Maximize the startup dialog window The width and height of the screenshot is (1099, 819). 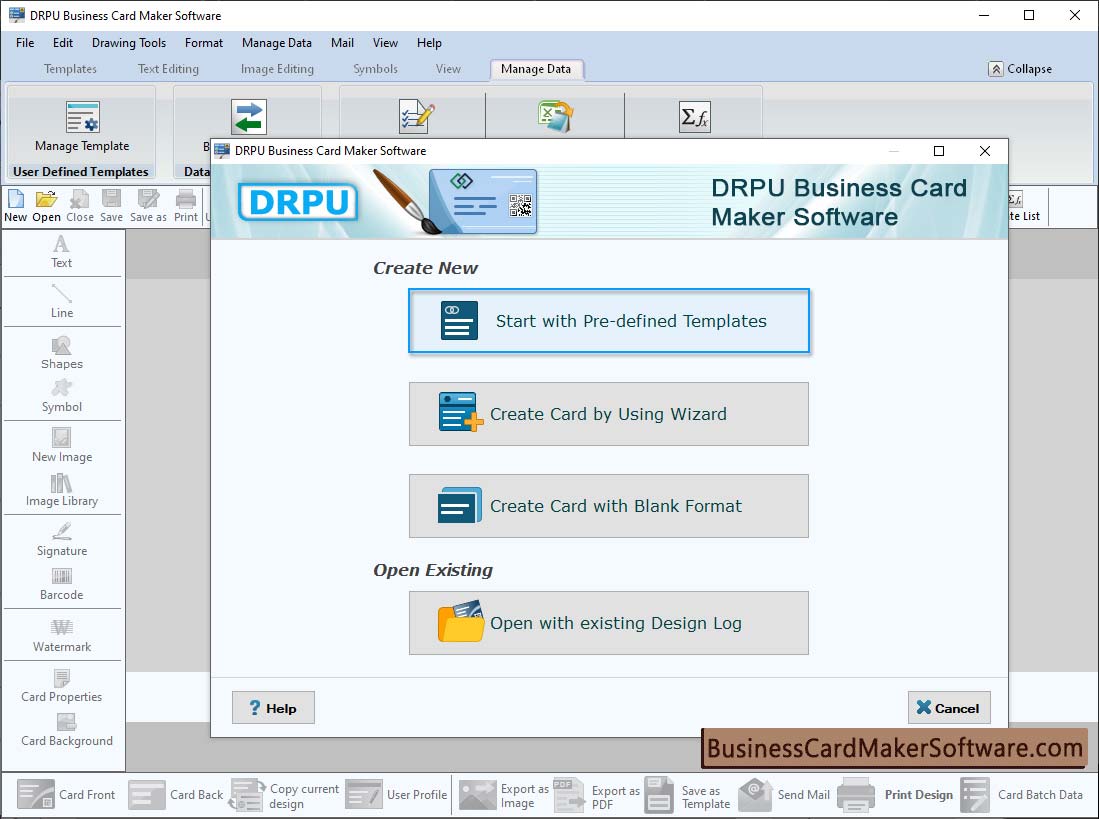[938, 151]
